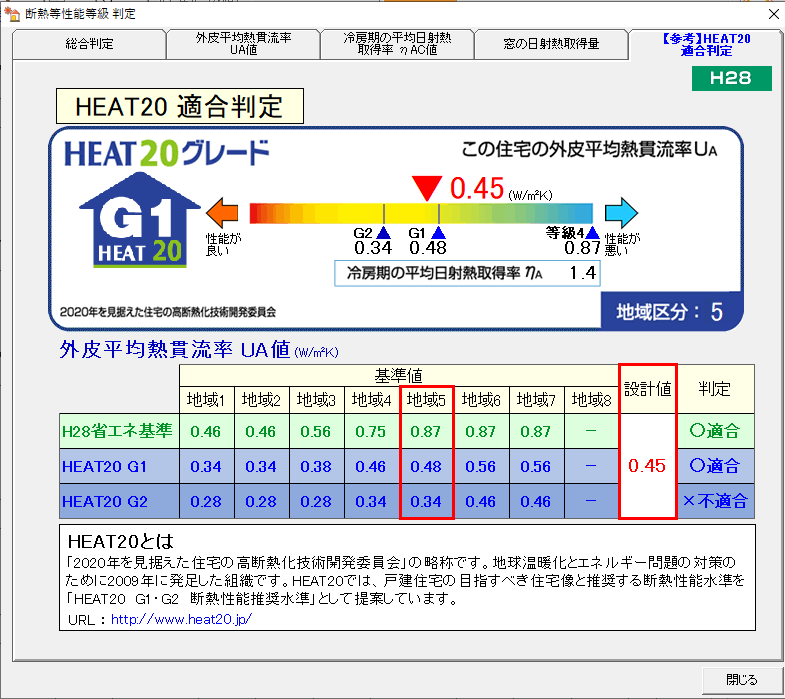Click the H28 地域4 value 0.75
This screenshot has width=785, height=699.
tap(371, 431)
